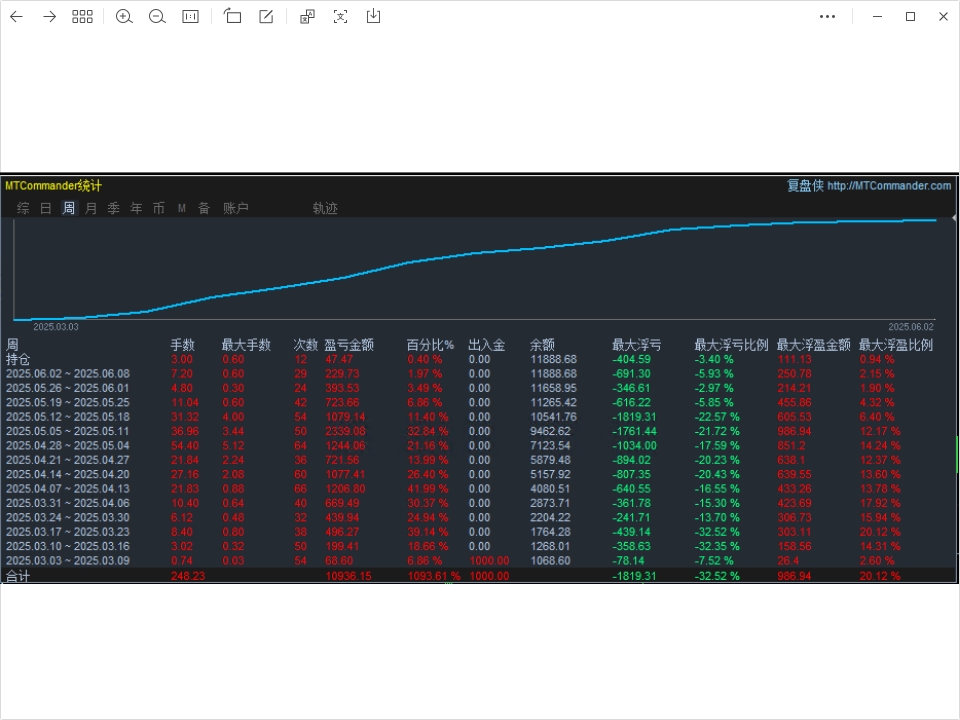Select the 2025.05.05 ~ 2025.05.11 week row
The image size is (960, 720).
479,431
